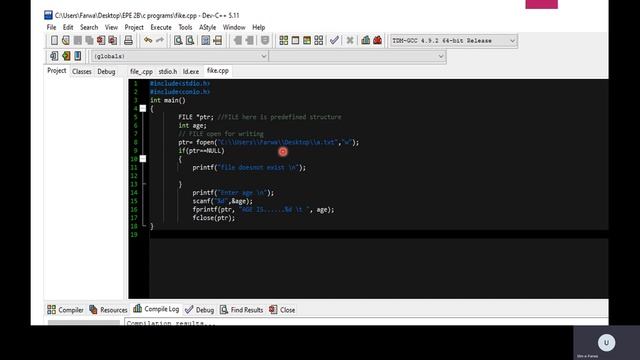Screen dimensions: 640x360
Task: Click the 'int age;' code line
Action: click(x=192, y=125)
